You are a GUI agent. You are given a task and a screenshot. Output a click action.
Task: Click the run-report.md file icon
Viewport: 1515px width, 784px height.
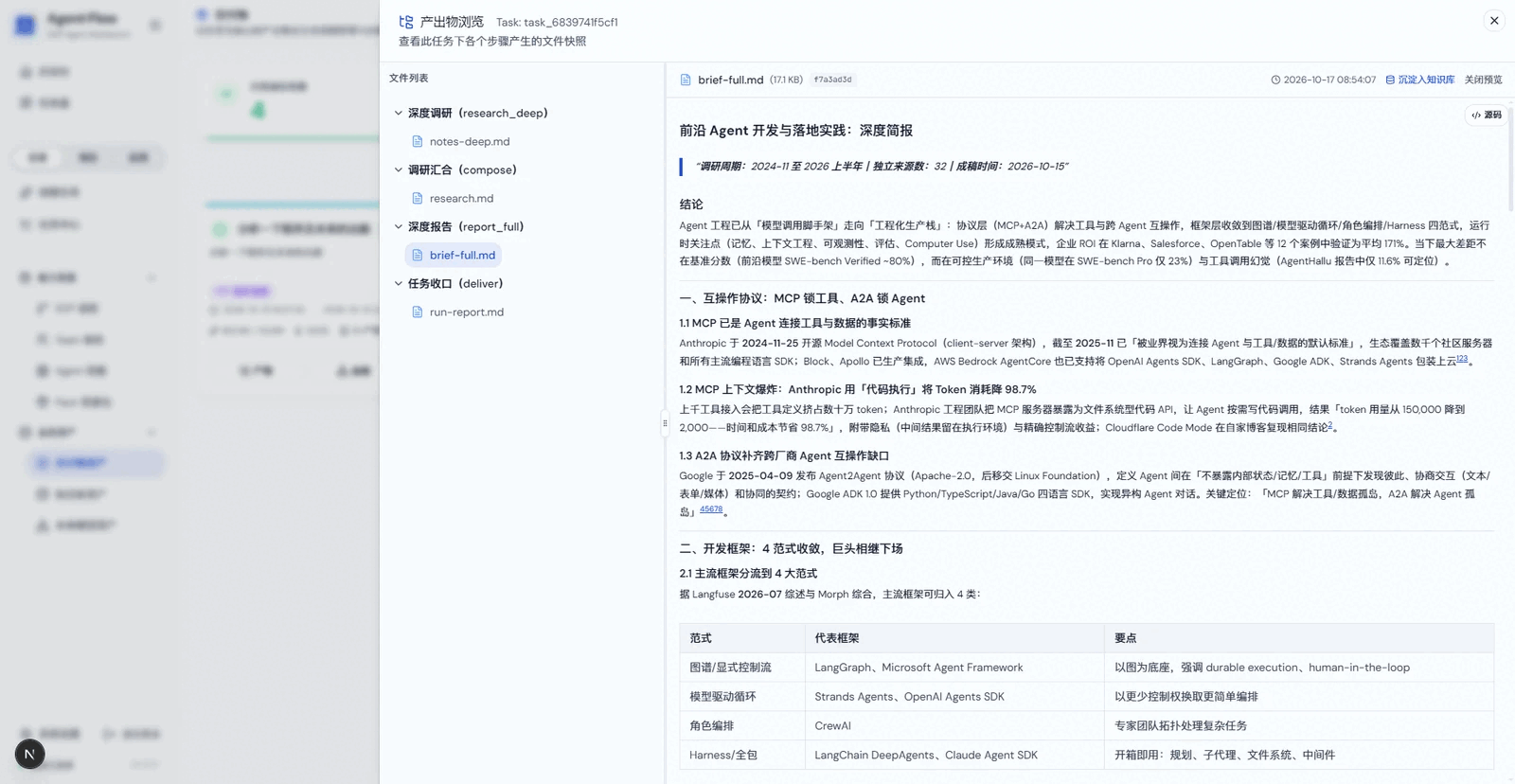417,312
